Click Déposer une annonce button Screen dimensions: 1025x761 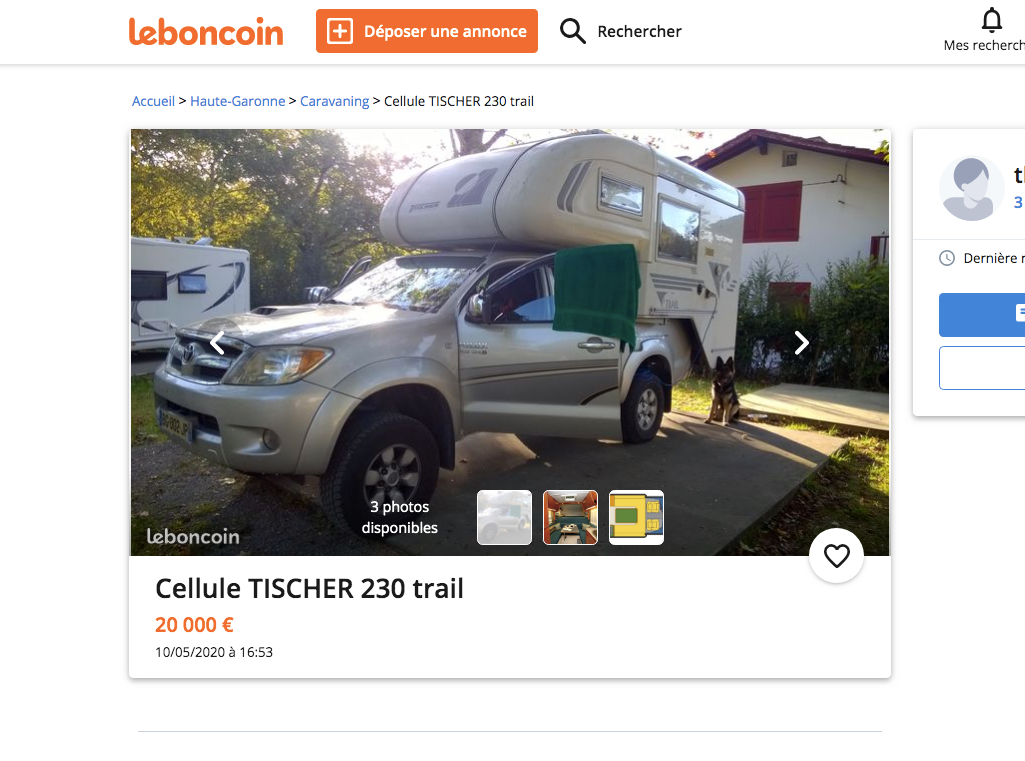pos(427,31)
